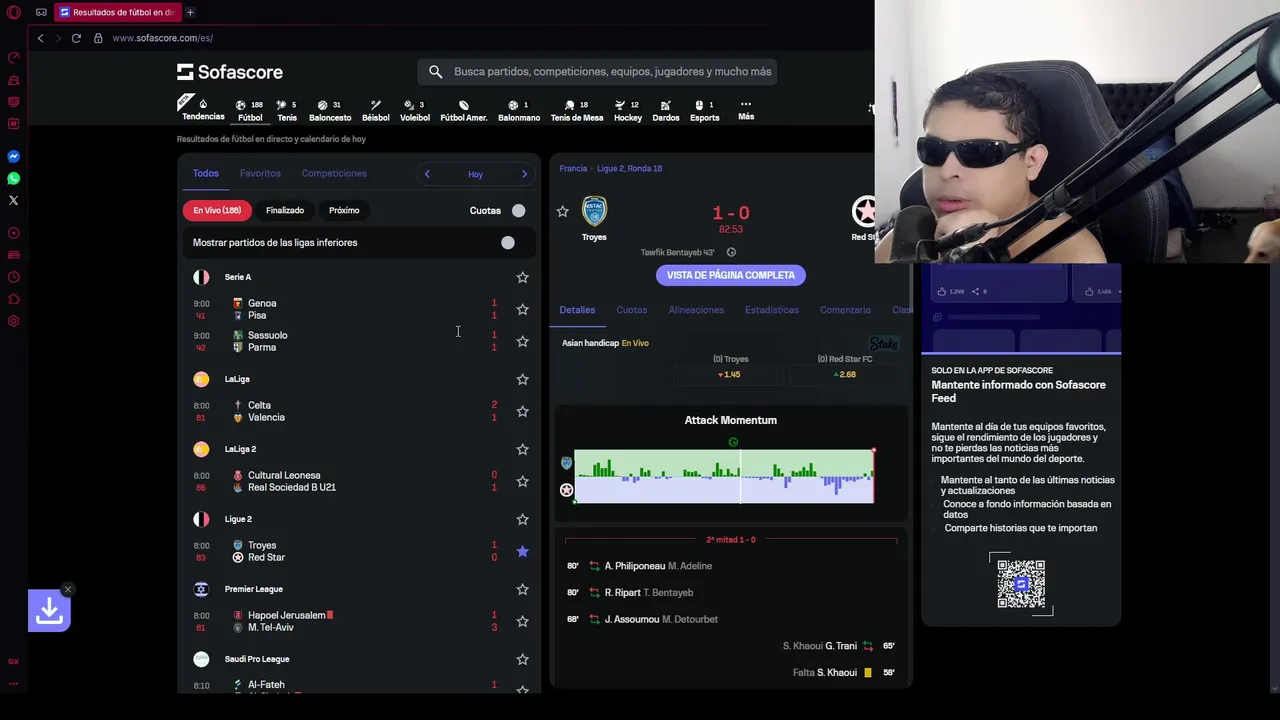The image size is (1280, 720).
Task: Select Red Star FC 2.68 odds
Action: click(846, 374)
